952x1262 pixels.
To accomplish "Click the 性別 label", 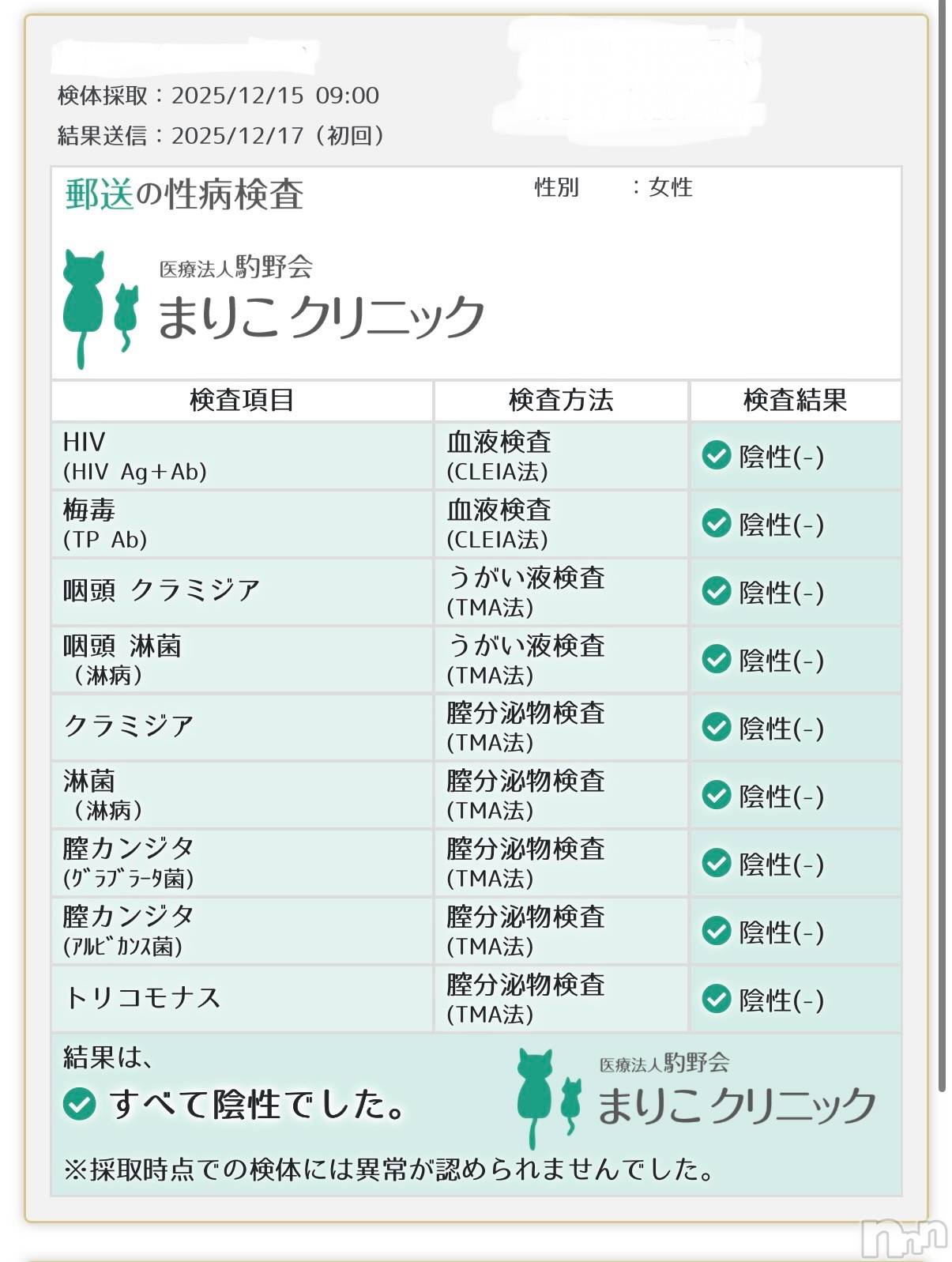I will point(557,188).
